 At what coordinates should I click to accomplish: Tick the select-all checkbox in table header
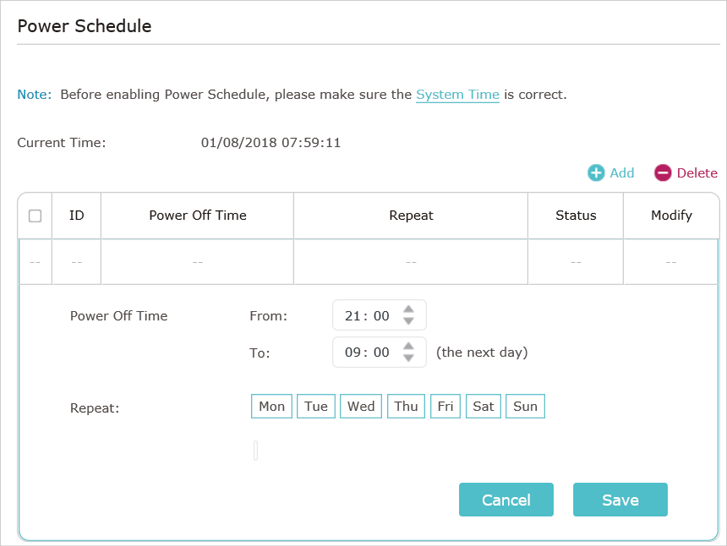pos(35,216)
